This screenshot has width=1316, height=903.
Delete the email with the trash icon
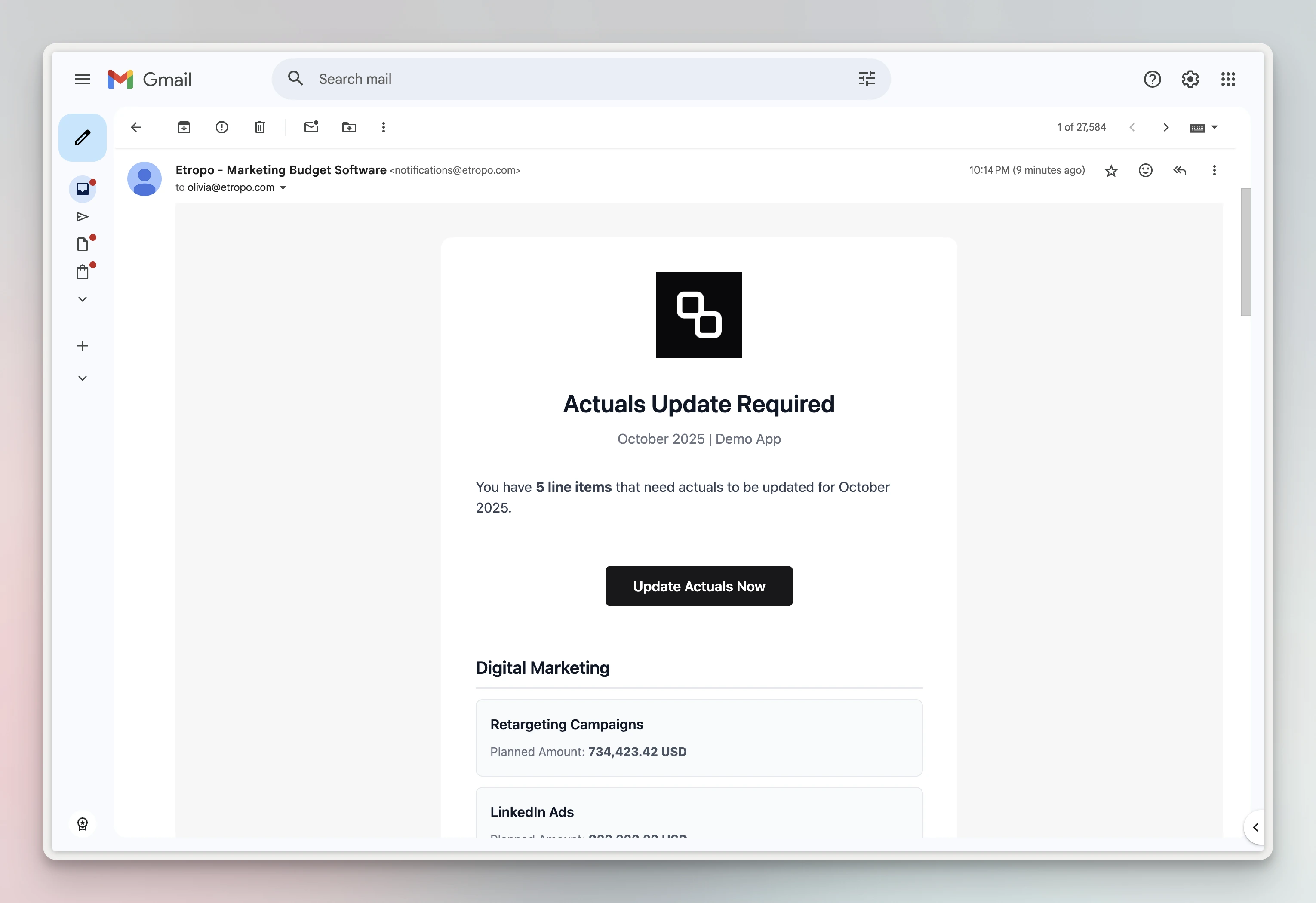259,127
